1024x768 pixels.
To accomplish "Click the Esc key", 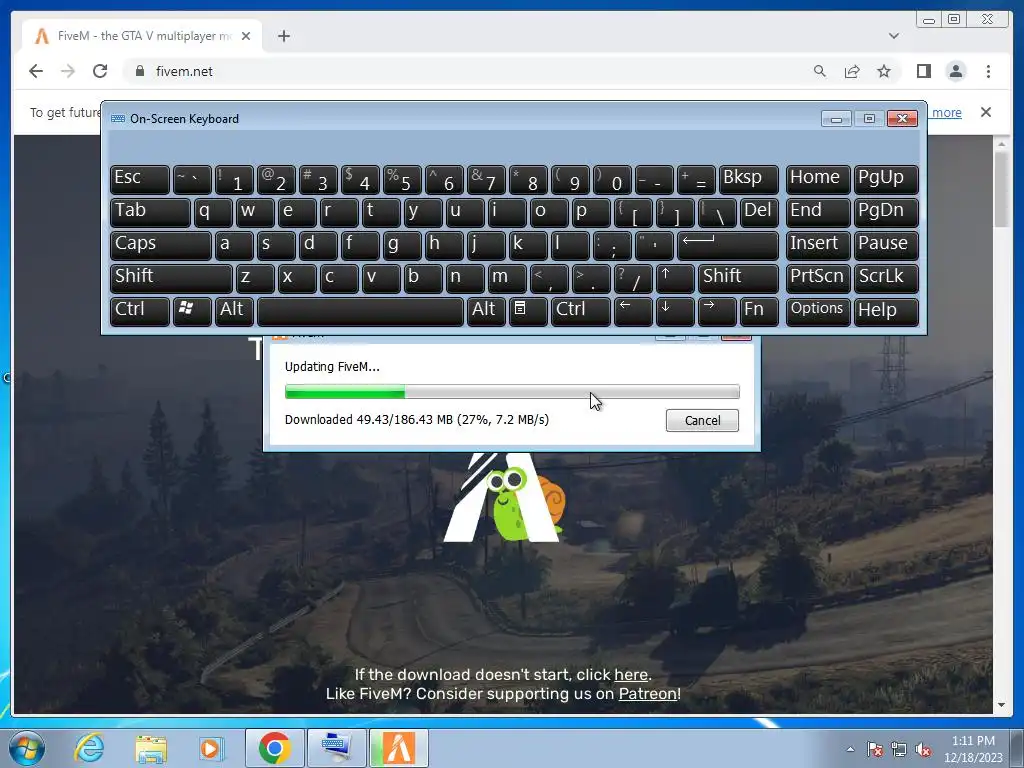I will [x=140, y=180].
